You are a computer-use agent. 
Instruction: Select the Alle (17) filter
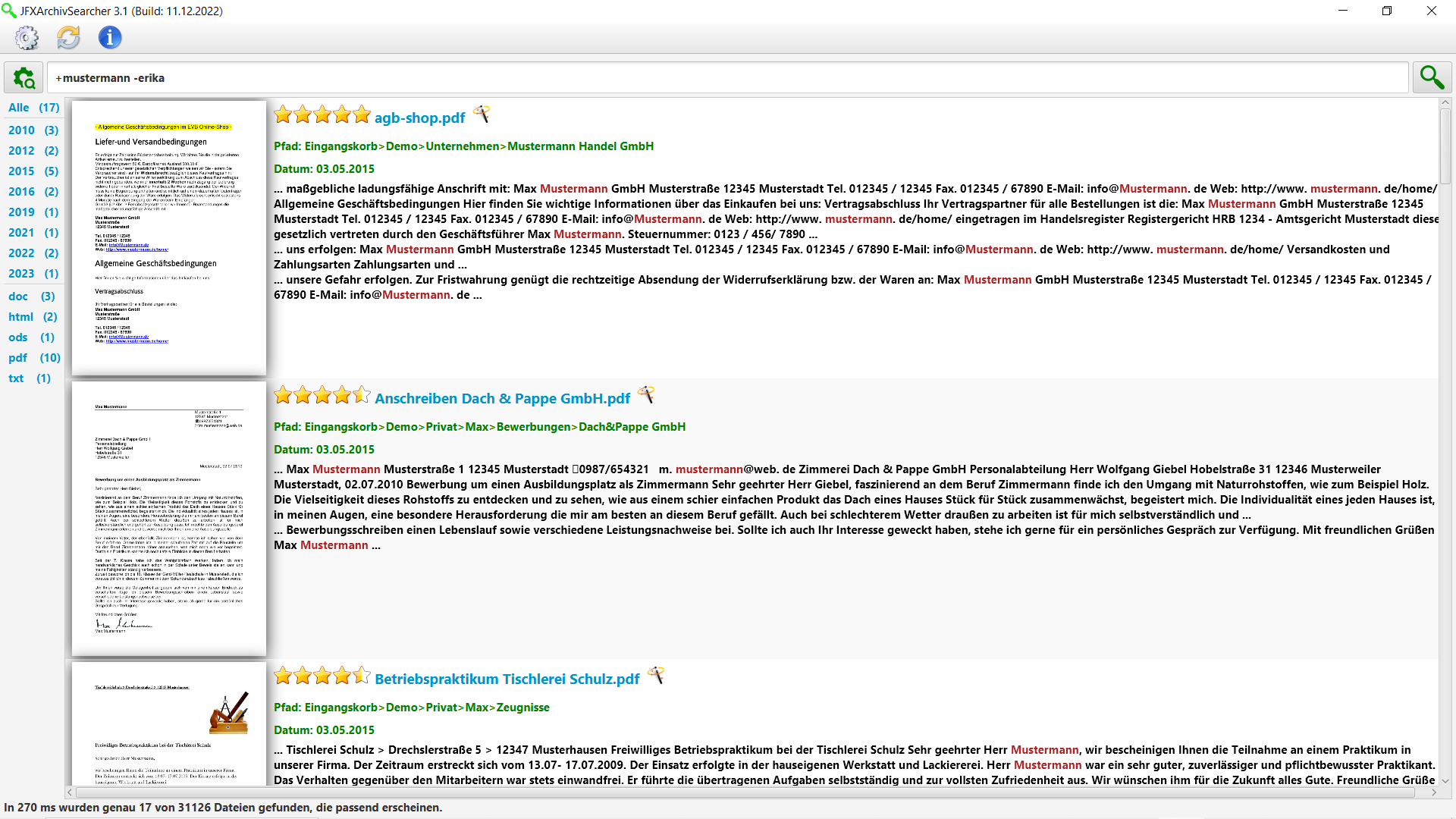point(33,108)
